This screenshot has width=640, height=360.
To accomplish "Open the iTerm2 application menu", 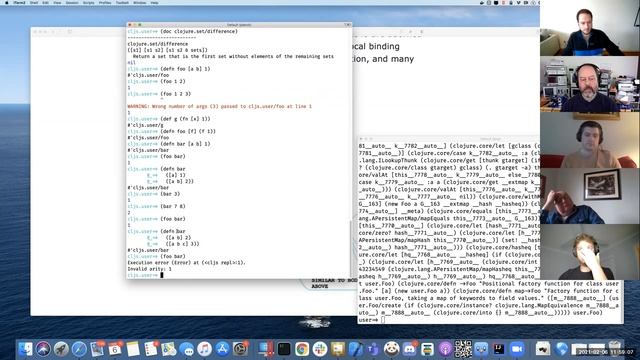I will click(x=19, y=2).
